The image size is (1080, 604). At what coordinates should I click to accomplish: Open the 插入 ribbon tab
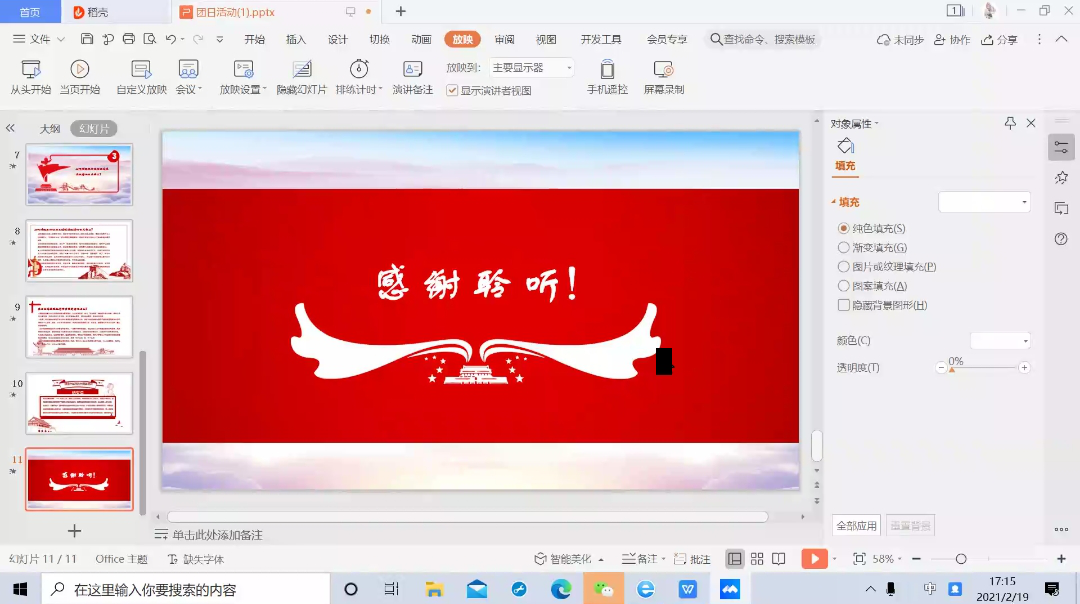296,40
